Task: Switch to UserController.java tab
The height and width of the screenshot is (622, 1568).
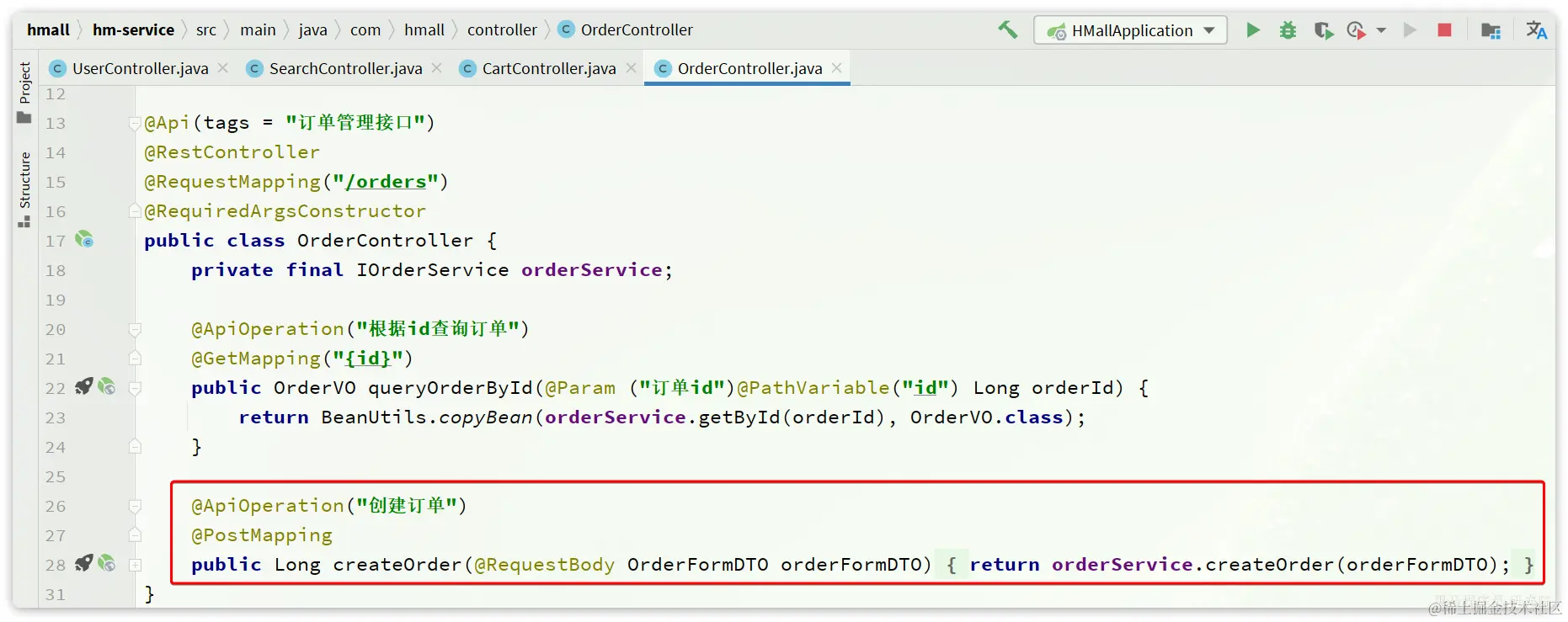Action: coord(140,68)
